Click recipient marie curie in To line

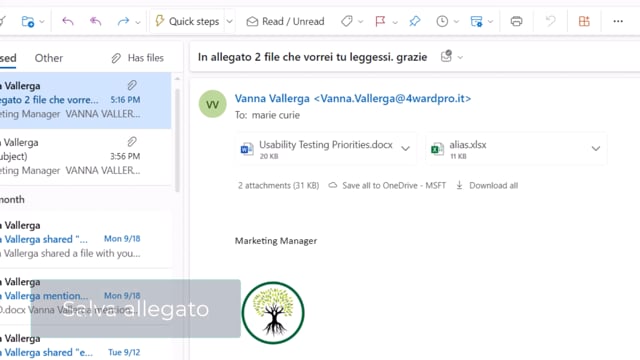[x=276, y=115]
